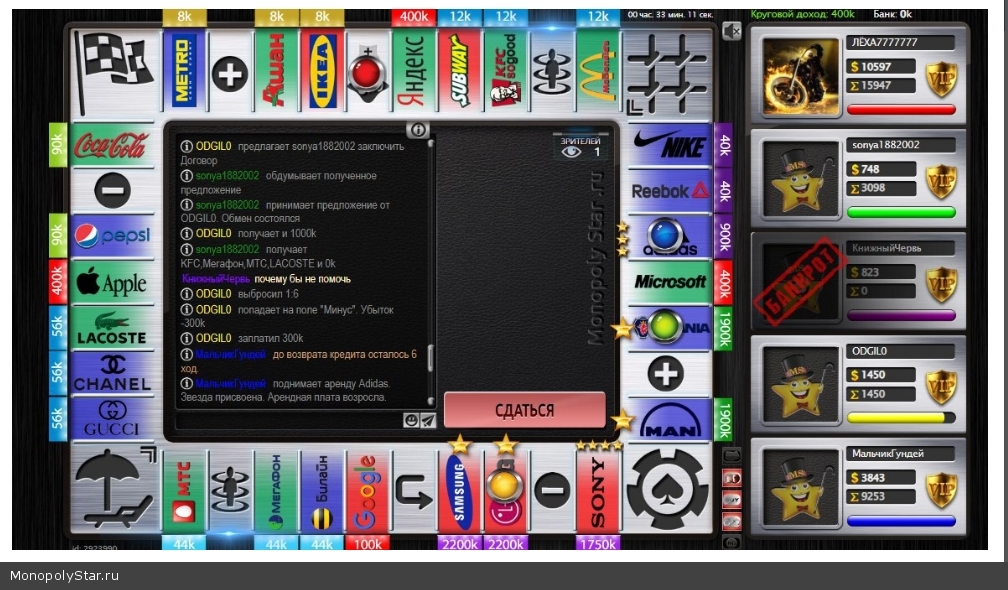
Task: Select the SONY property cell
Action: [x=598, y=492]
